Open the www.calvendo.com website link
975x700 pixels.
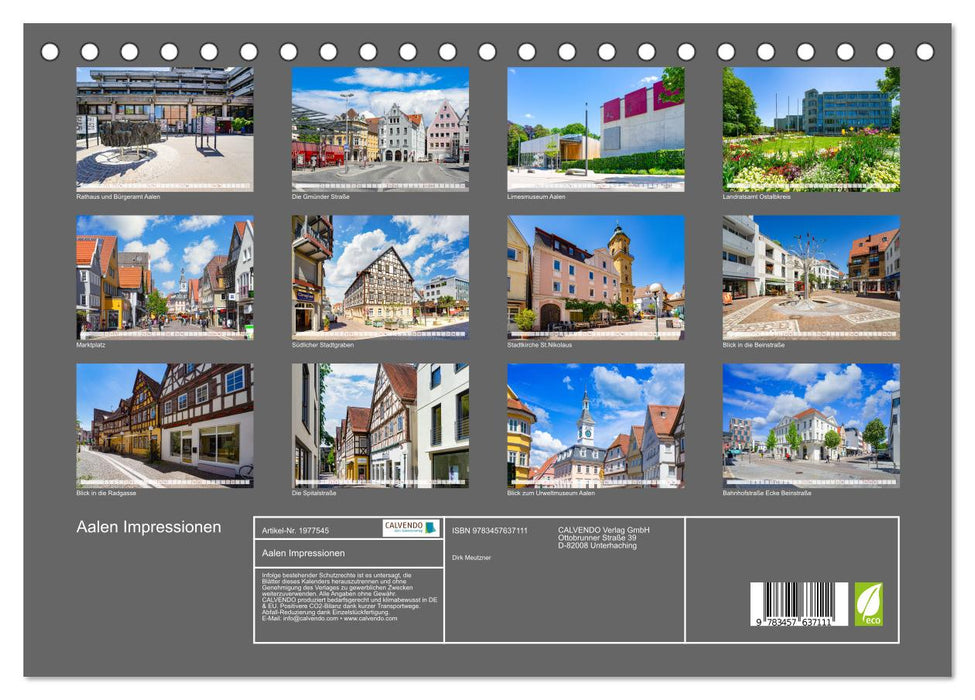click(371, 618)
